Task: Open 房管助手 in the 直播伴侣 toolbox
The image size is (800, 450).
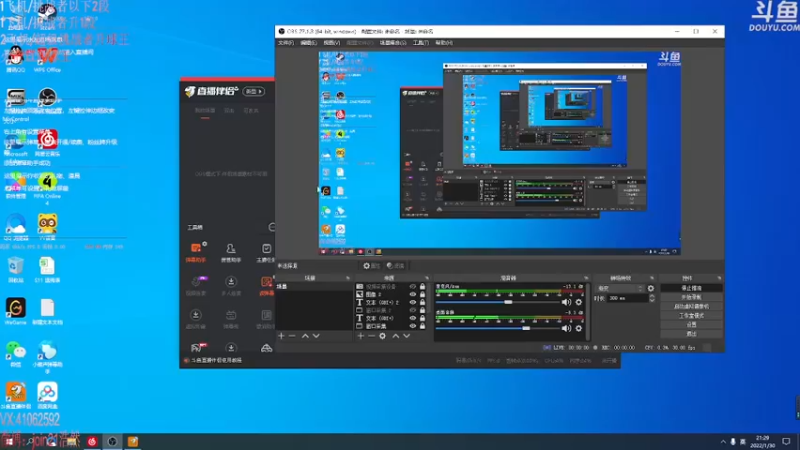Action: tap(231, 253)
